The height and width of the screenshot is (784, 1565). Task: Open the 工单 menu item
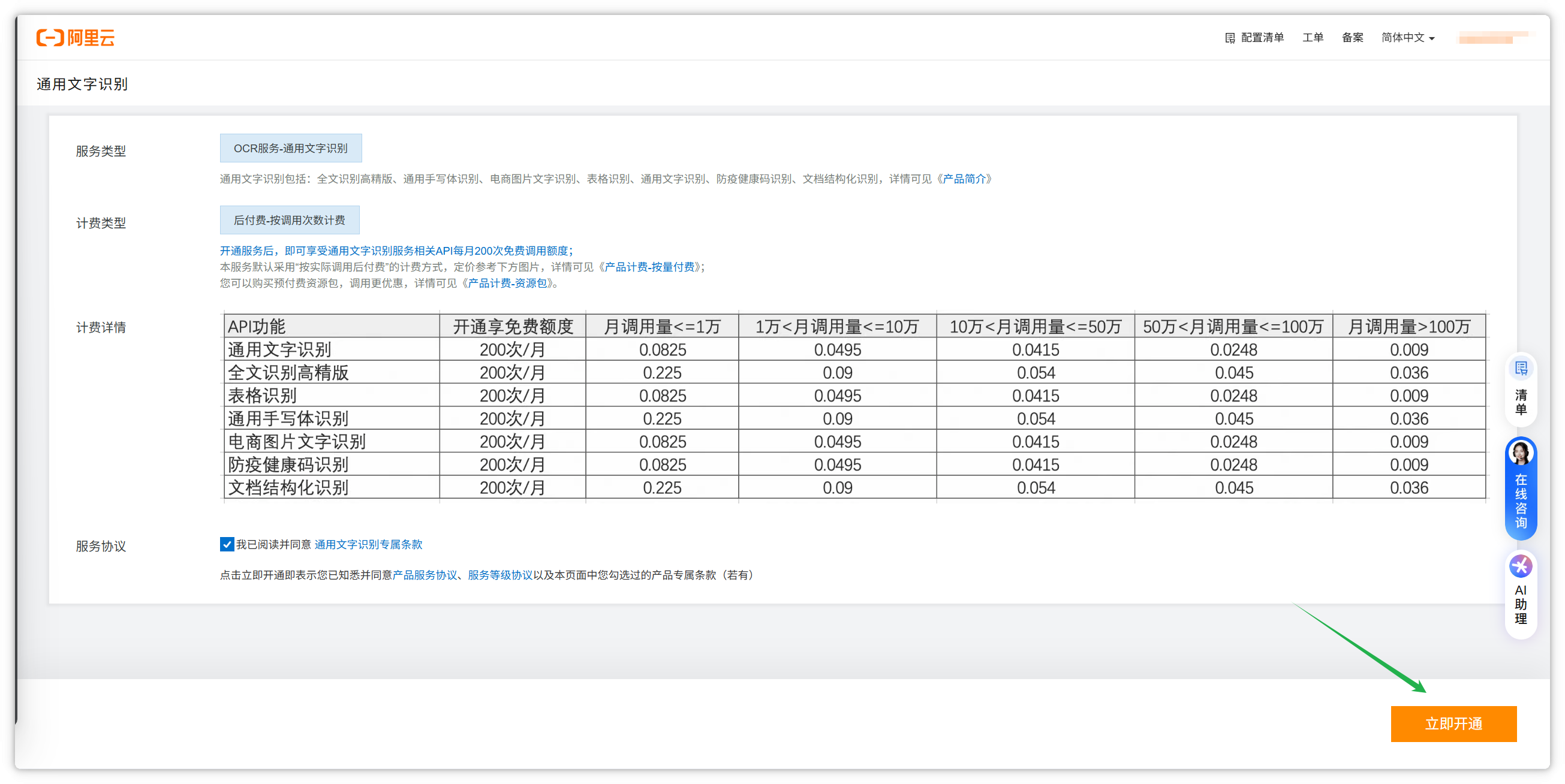click(x=1313, y=38)
